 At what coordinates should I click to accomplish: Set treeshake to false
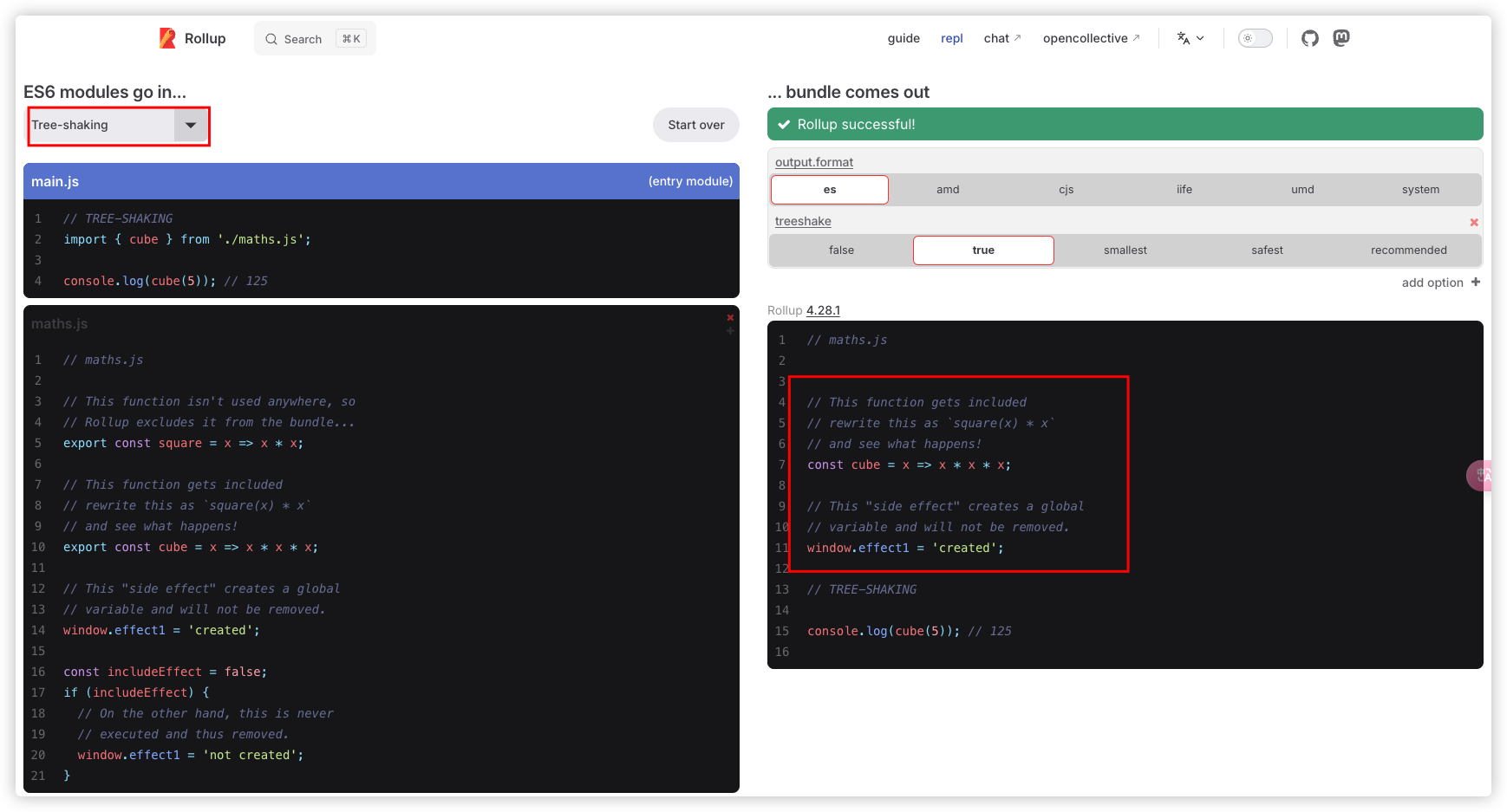tap(841, 250)
